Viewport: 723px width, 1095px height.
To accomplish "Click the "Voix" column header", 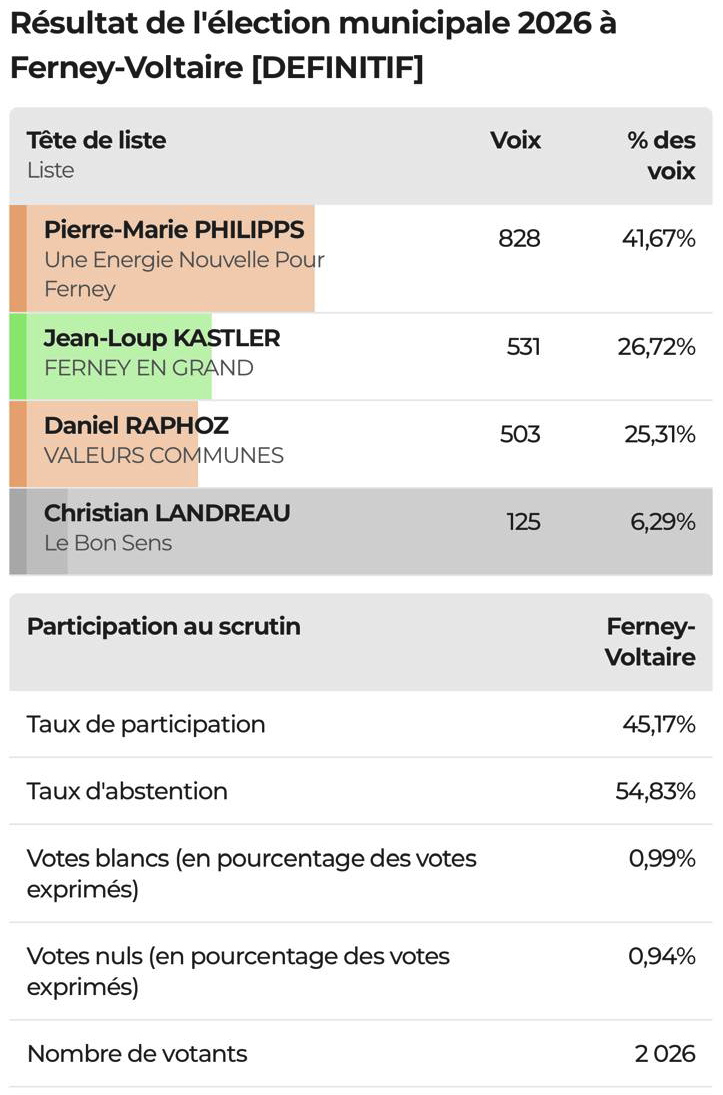I will pyautogui.click(x=515, y=141).
